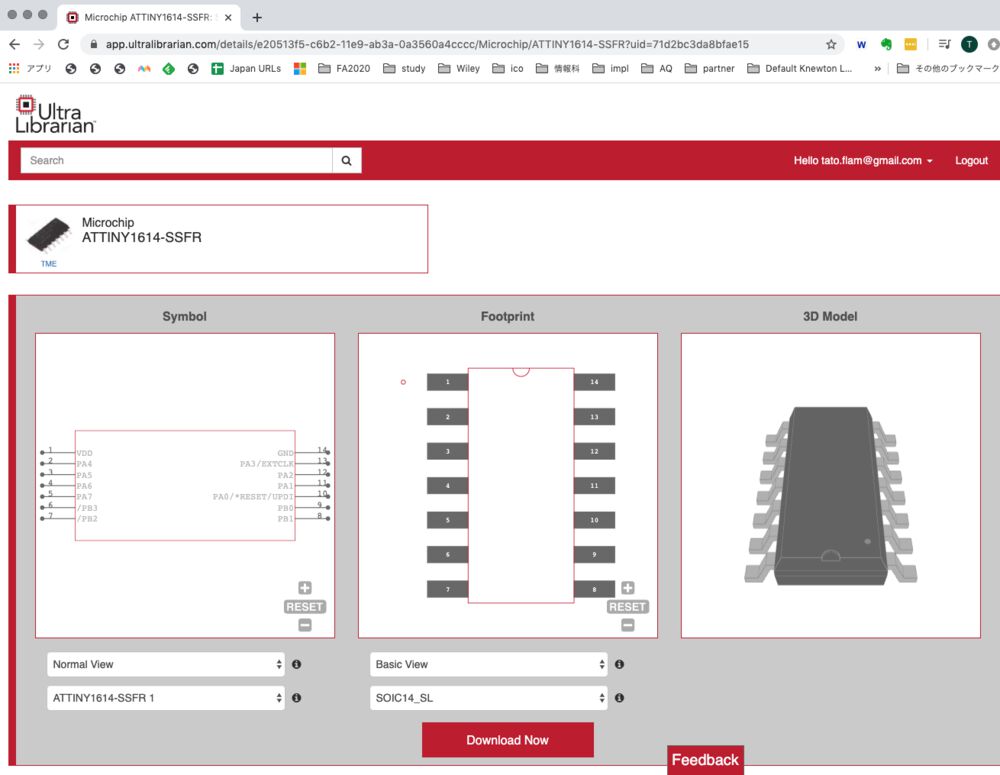Open the Normal View dropdown
This screenshot has width=1000, height=775.
point(166,664)
